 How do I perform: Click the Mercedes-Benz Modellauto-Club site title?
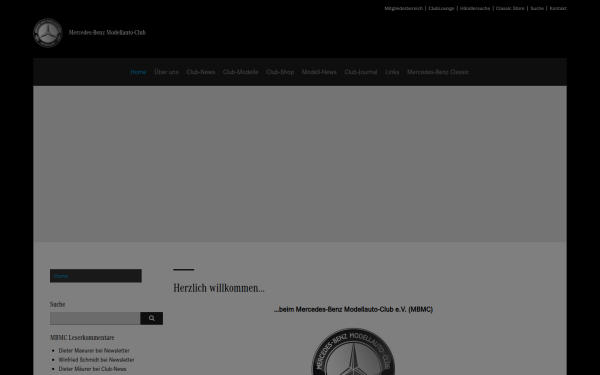[107, 33]
